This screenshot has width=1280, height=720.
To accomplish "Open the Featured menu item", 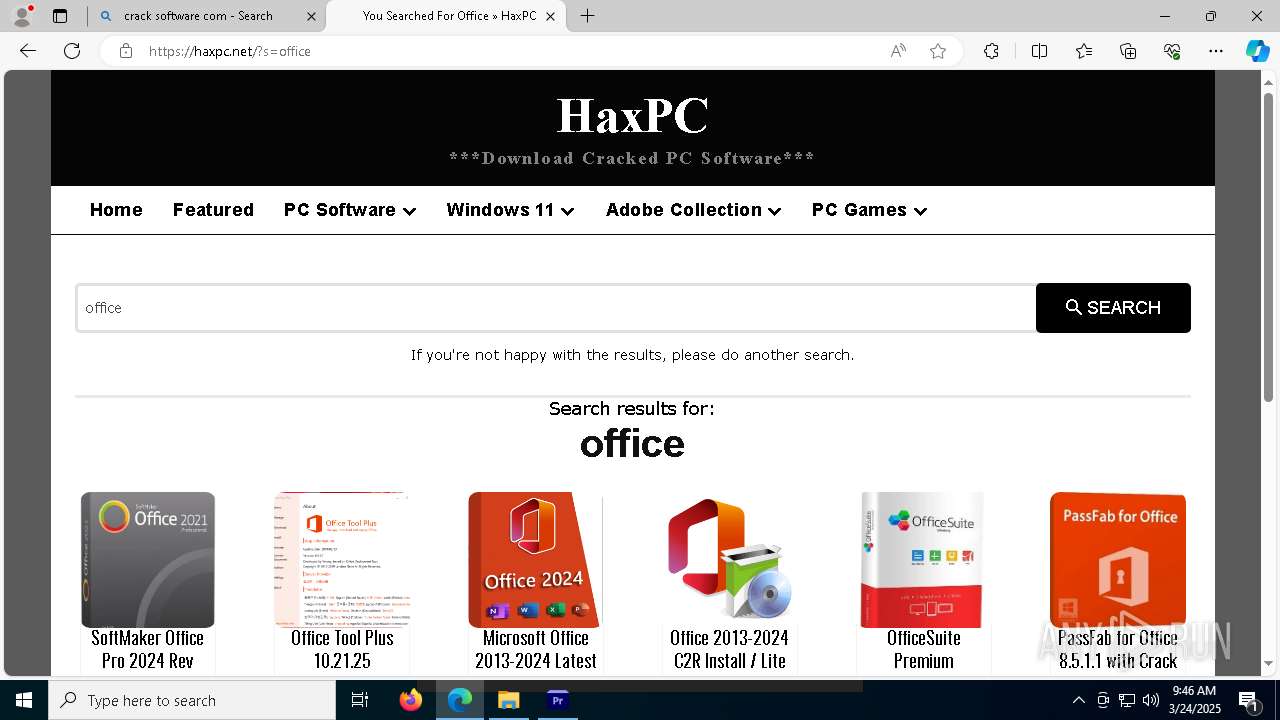I will pyautogui.click(x=213, y=210).
